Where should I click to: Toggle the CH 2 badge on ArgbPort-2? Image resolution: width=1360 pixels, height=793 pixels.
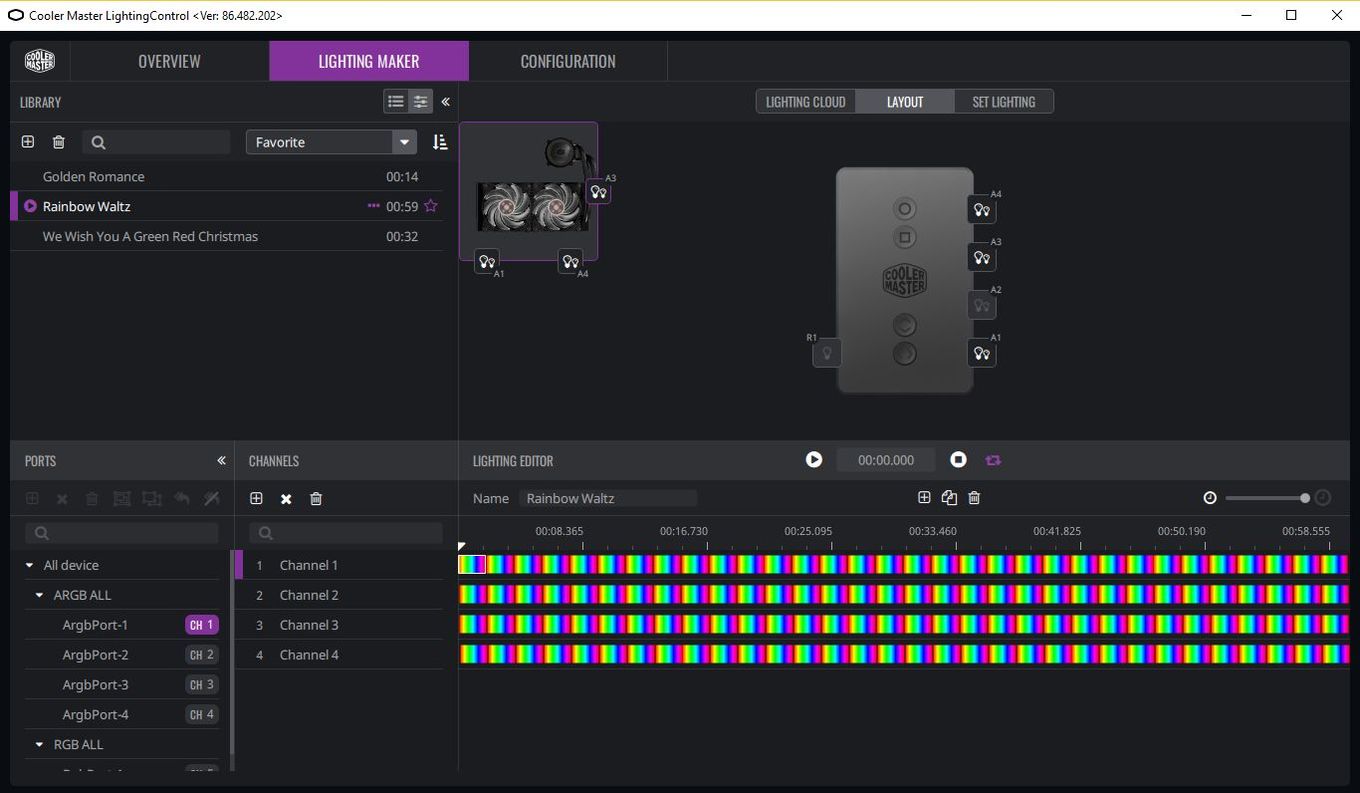click(x=201, y=655)
